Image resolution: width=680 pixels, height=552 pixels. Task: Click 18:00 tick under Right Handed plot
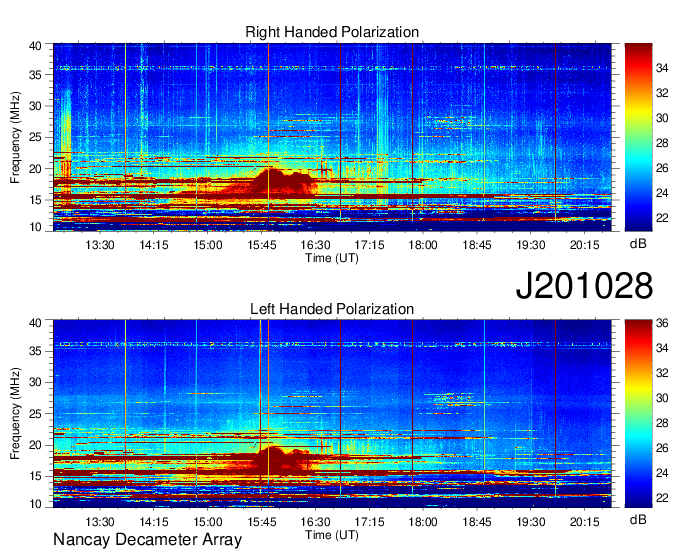[423, 245]
